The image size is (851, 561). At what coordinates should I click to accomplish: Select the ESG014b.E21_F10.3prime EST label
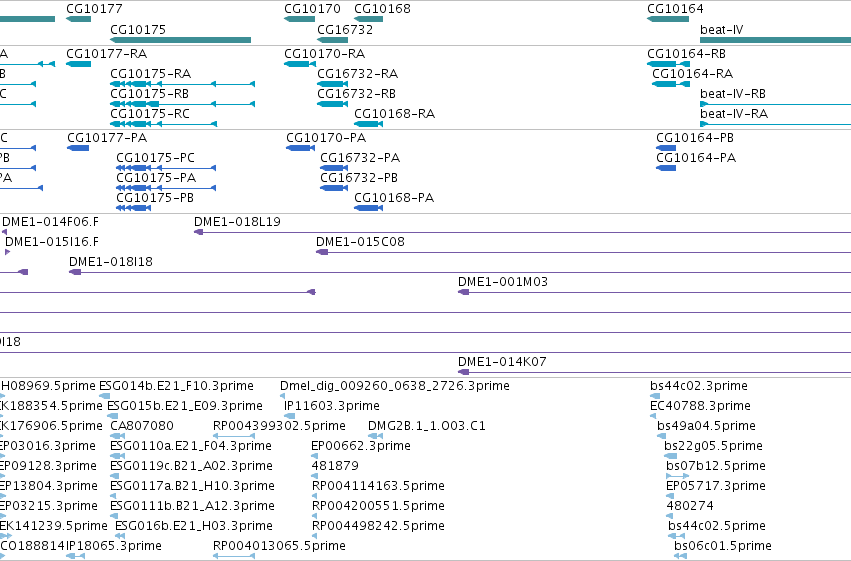pos(176,386)
